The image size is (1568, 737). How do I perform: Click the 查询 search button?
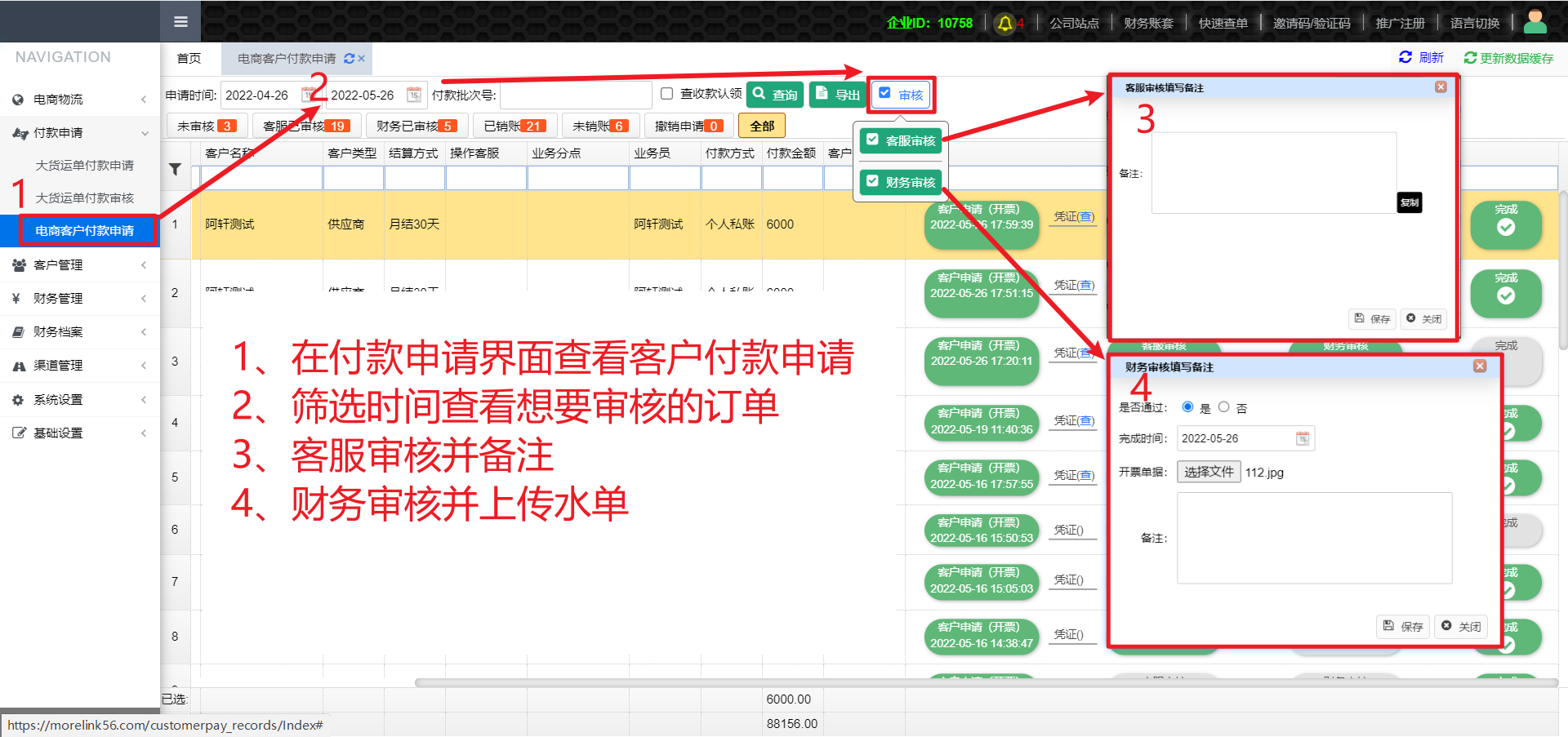tap(775, 95)
